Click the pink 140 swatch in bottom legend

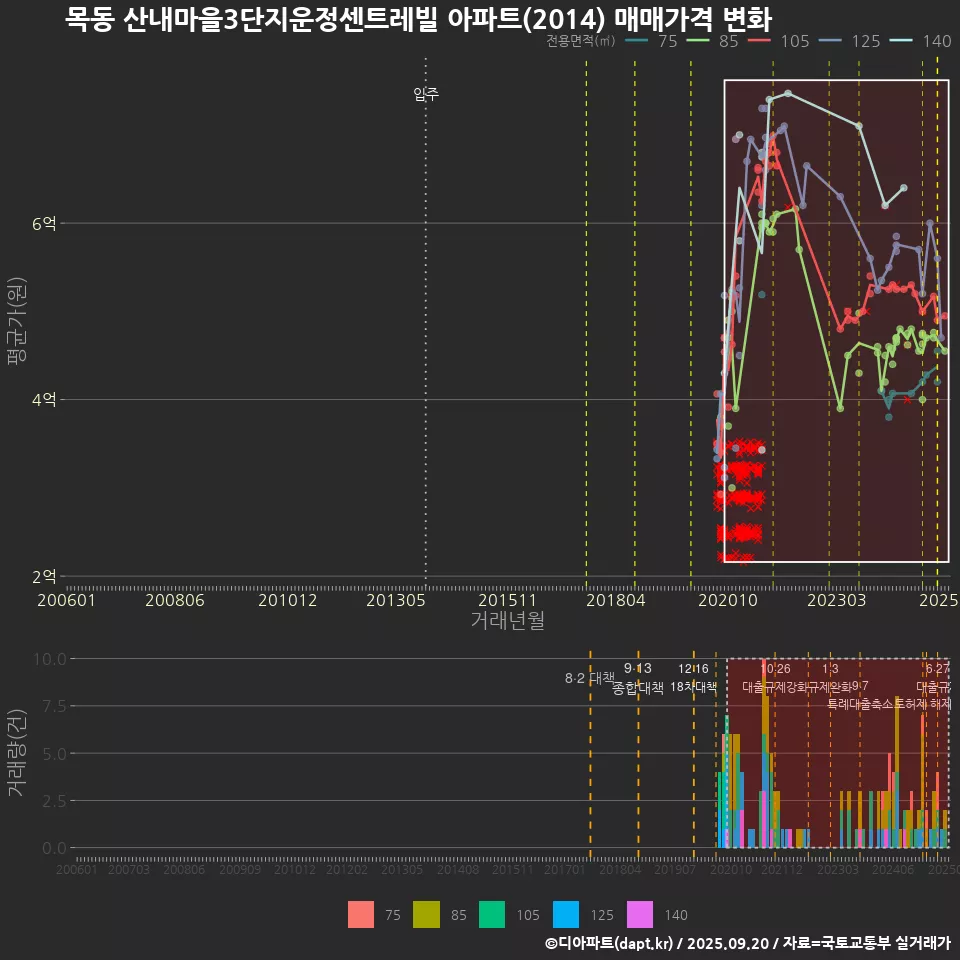pos(639,914)
